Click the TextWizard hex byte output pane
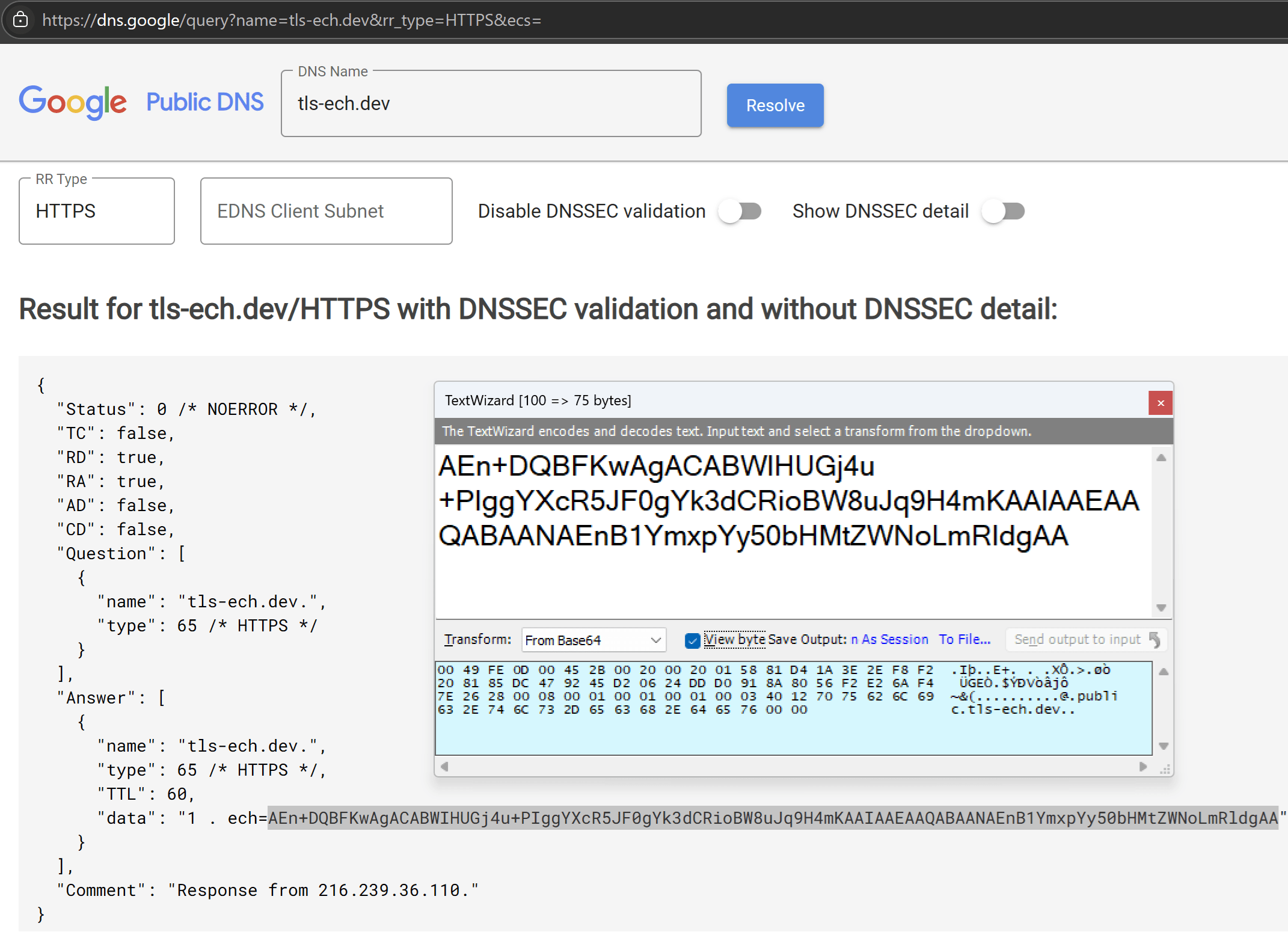 tap(793, 708)
